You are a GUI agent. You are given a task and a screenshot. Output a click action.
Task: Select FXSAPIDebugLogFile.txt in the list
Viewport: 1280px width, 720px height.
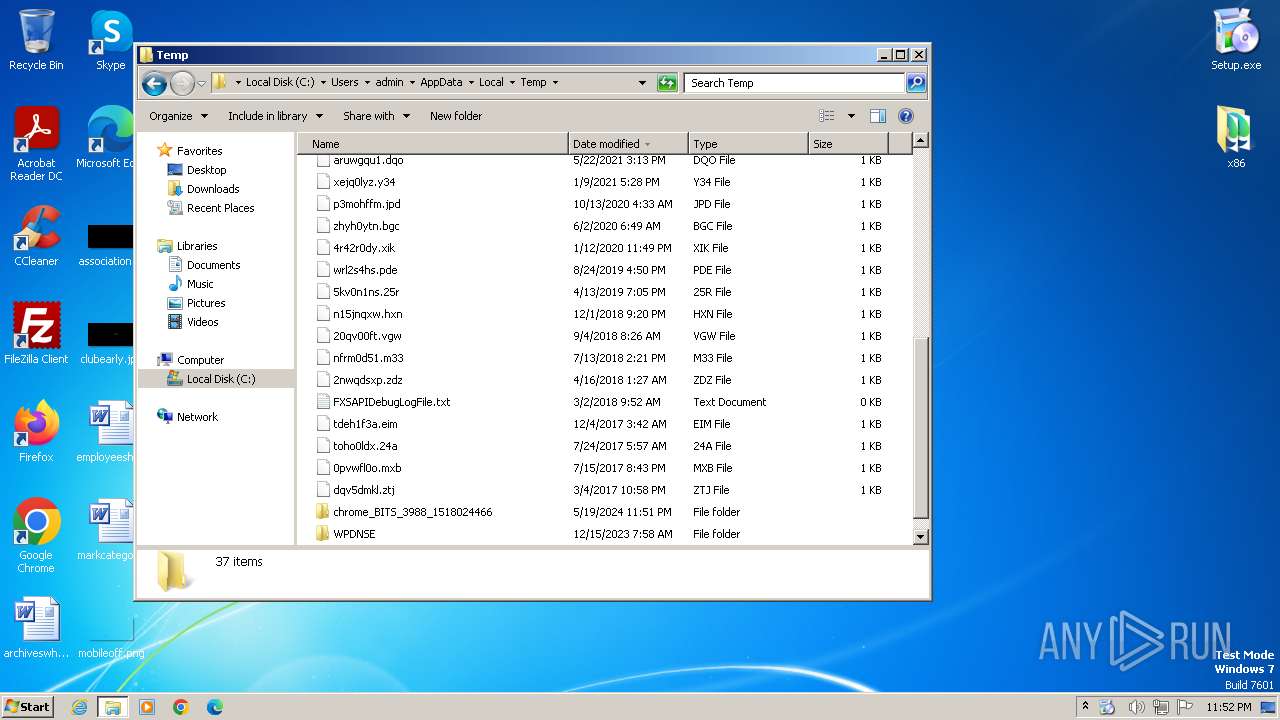[x=391, y=402]
